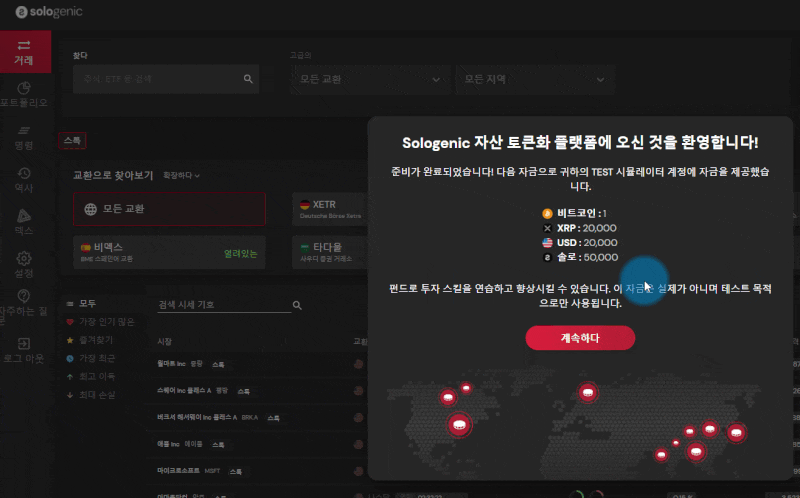Click the XRP icon in dialog
Screen dimensions: 800x498
[x=547, y=228]
